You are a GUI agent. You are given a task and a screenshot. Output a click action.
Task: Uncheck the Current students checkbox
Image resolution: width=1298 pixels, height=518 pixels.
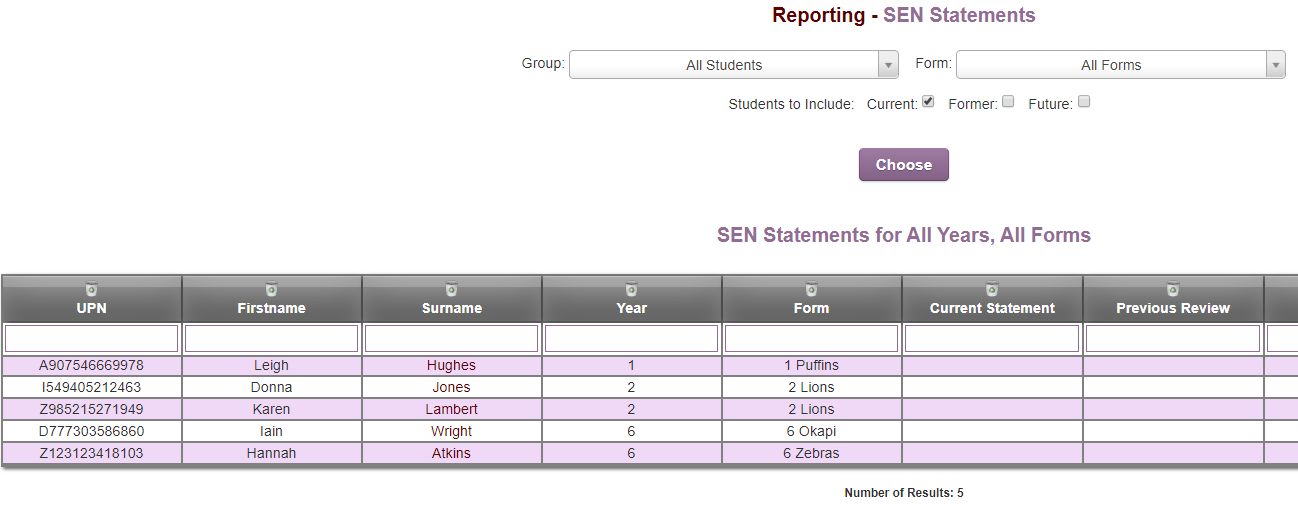928,101
